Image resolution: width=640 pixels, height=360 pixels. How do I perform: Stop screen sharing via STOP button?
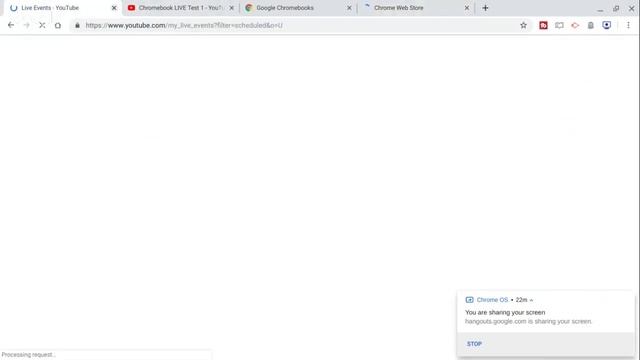pos(474,344)
